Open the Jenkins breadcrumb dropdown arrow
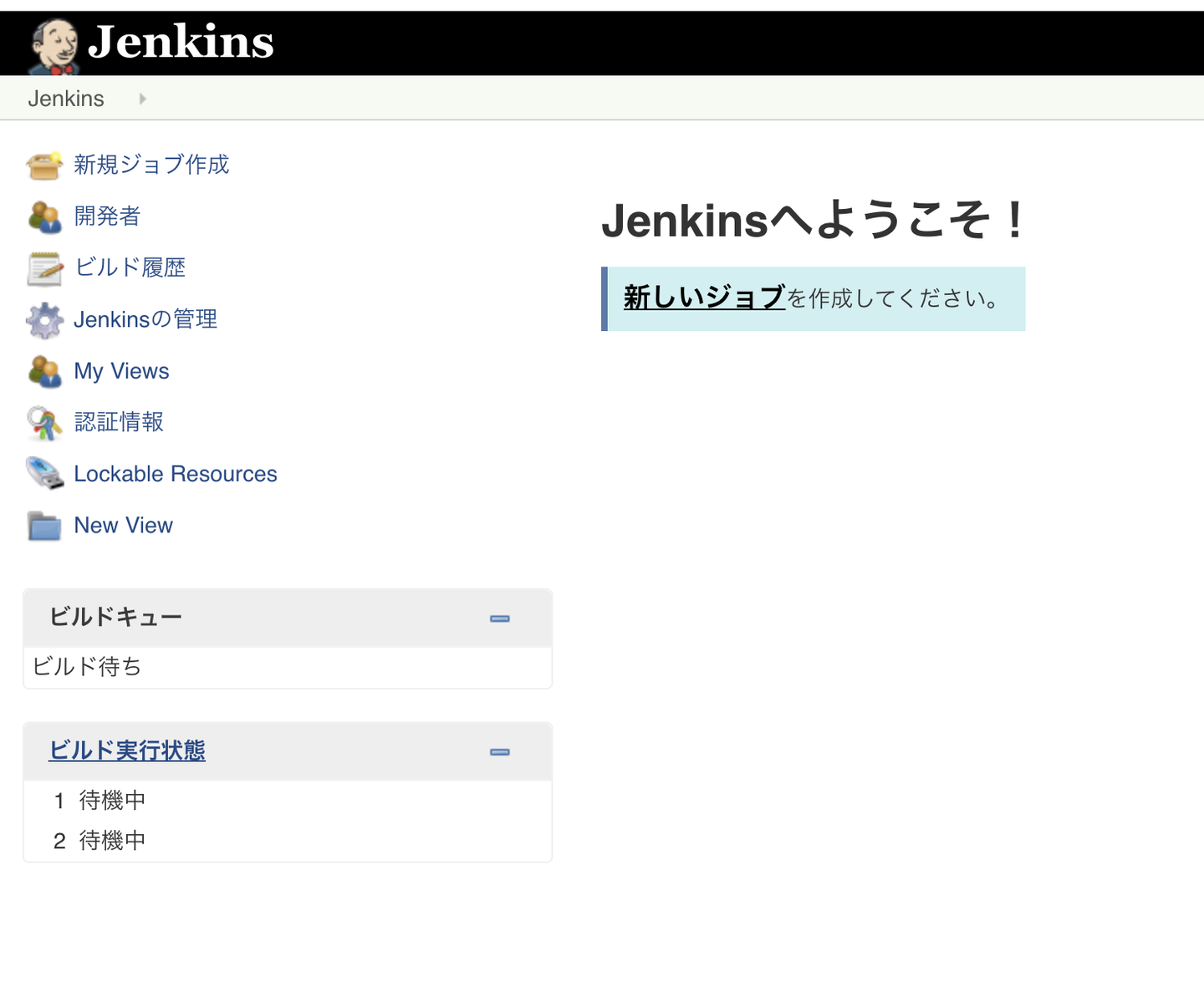 [x=143, y=99]
